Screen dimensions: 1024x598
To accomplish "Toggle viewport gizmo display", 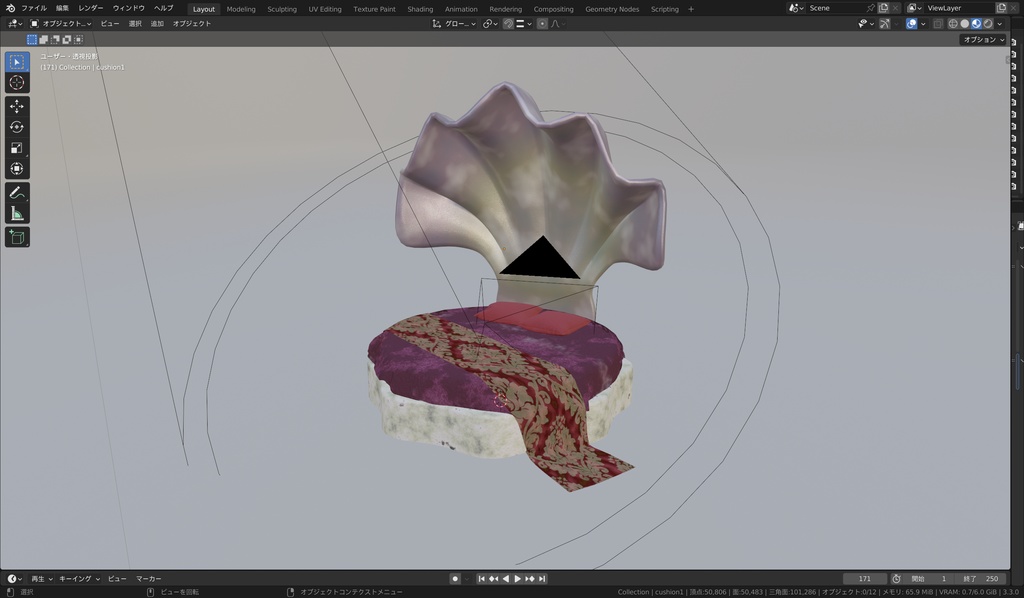I will [884, 24].
